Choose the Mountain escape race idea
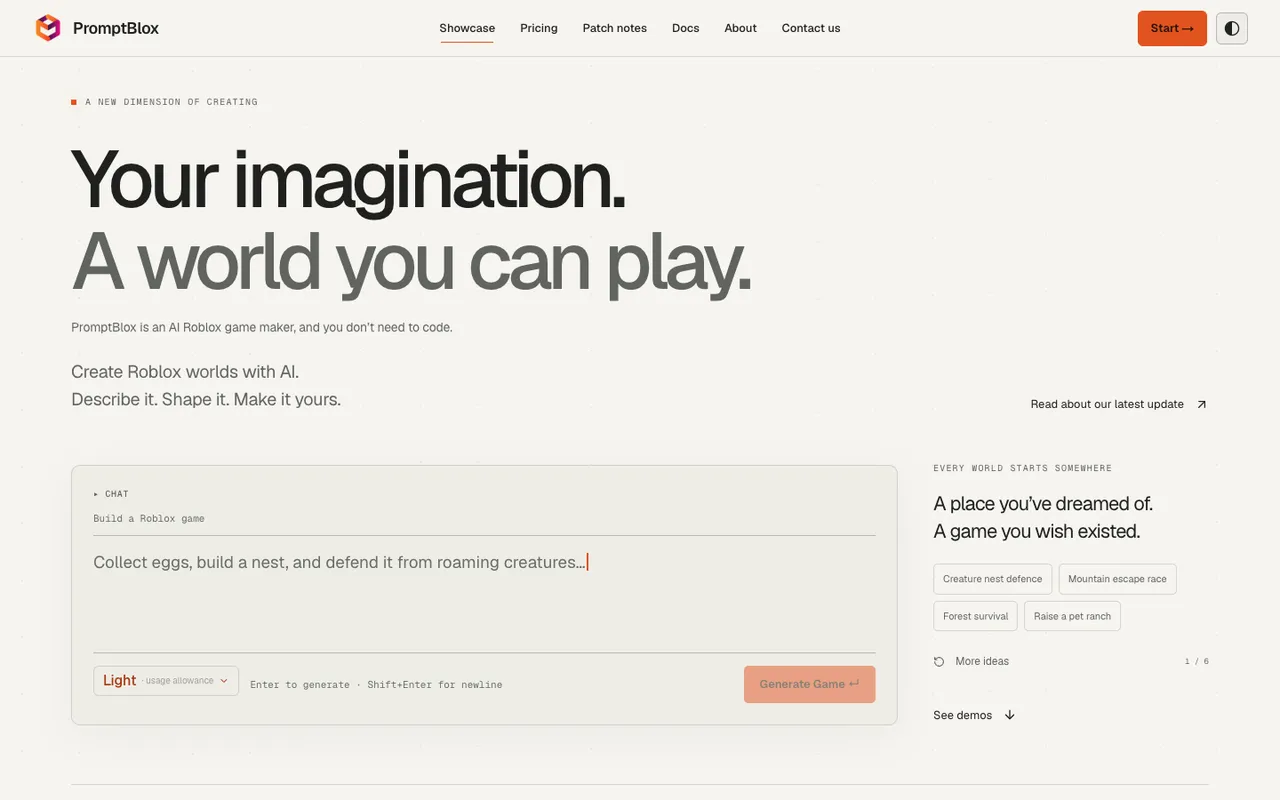Screen dimensions: 1280x800 pyautogui.click(x=1118, y=579)
